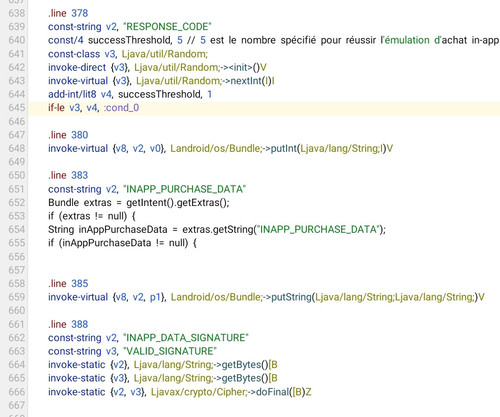Screen dimensions: 500x417
Task: Click the nextInt(I)I method call
Action: point(252,81)
